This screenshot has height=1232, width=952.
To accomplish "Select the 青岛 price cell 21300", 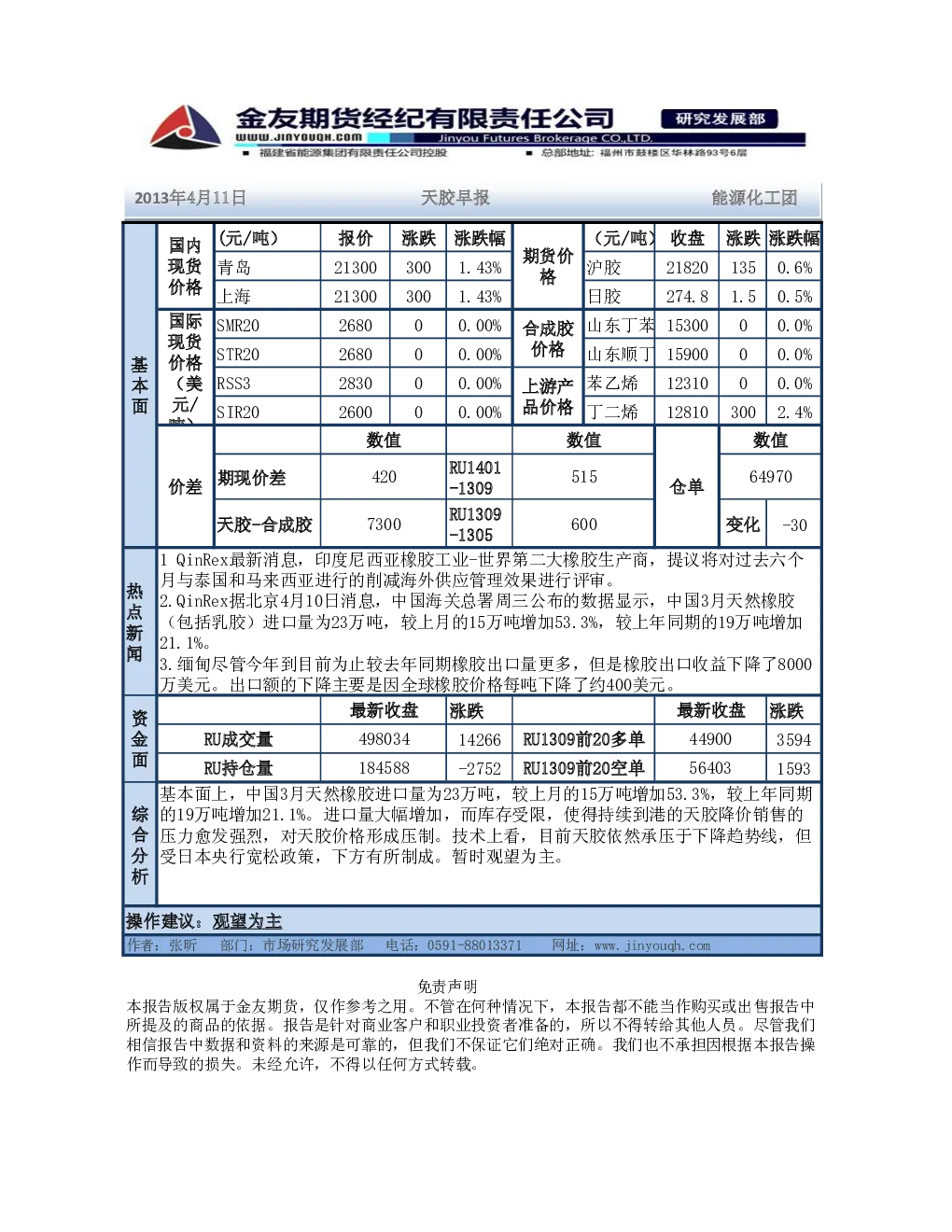I will click(x=356, y=267).
